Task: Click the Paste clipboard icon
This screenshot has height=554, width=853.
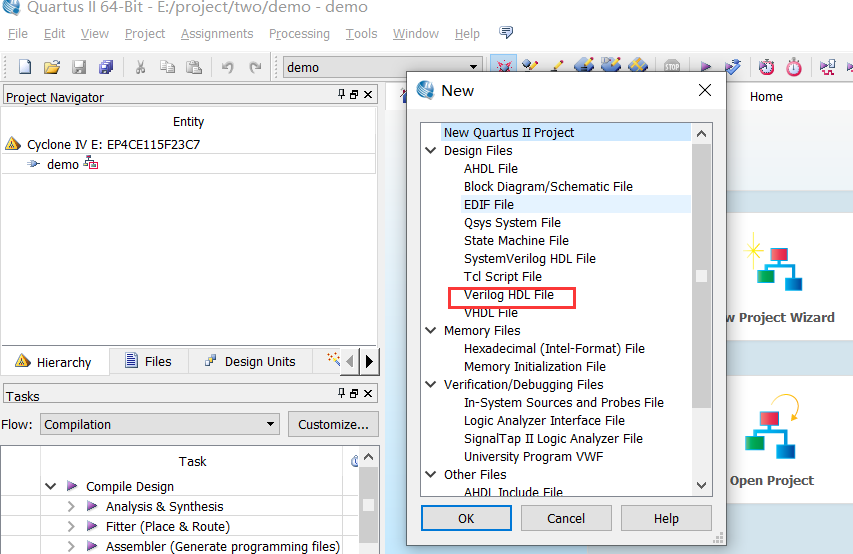Action: (194, 67)
